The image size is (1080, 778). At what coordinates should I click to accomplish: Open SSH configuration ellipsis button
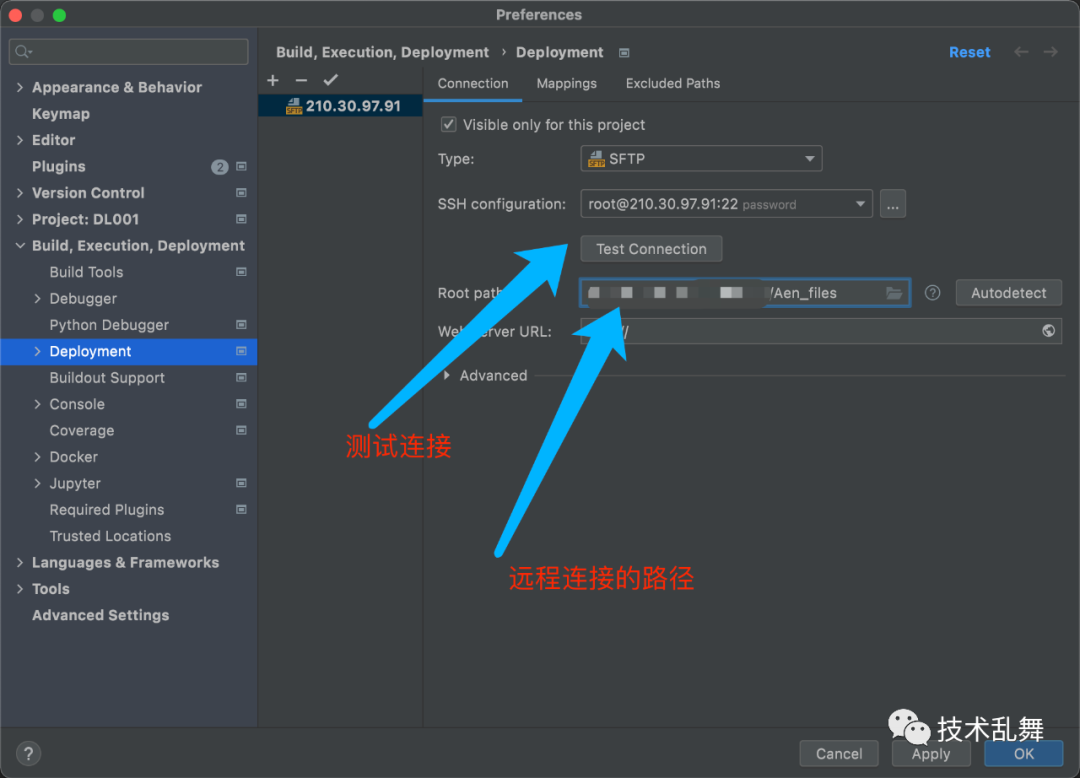coord(893,204)
